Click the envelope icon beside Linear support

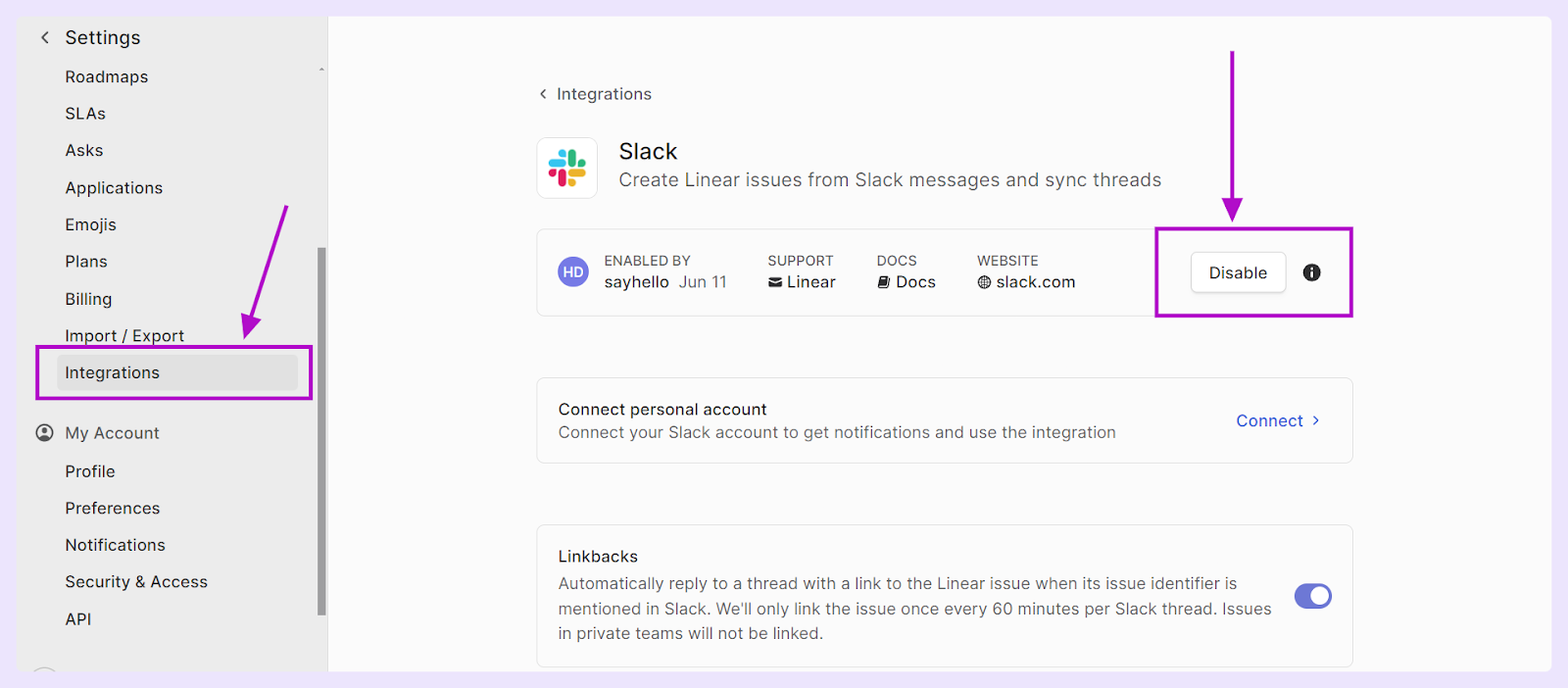pyautogui.click(x=775, y=282)
